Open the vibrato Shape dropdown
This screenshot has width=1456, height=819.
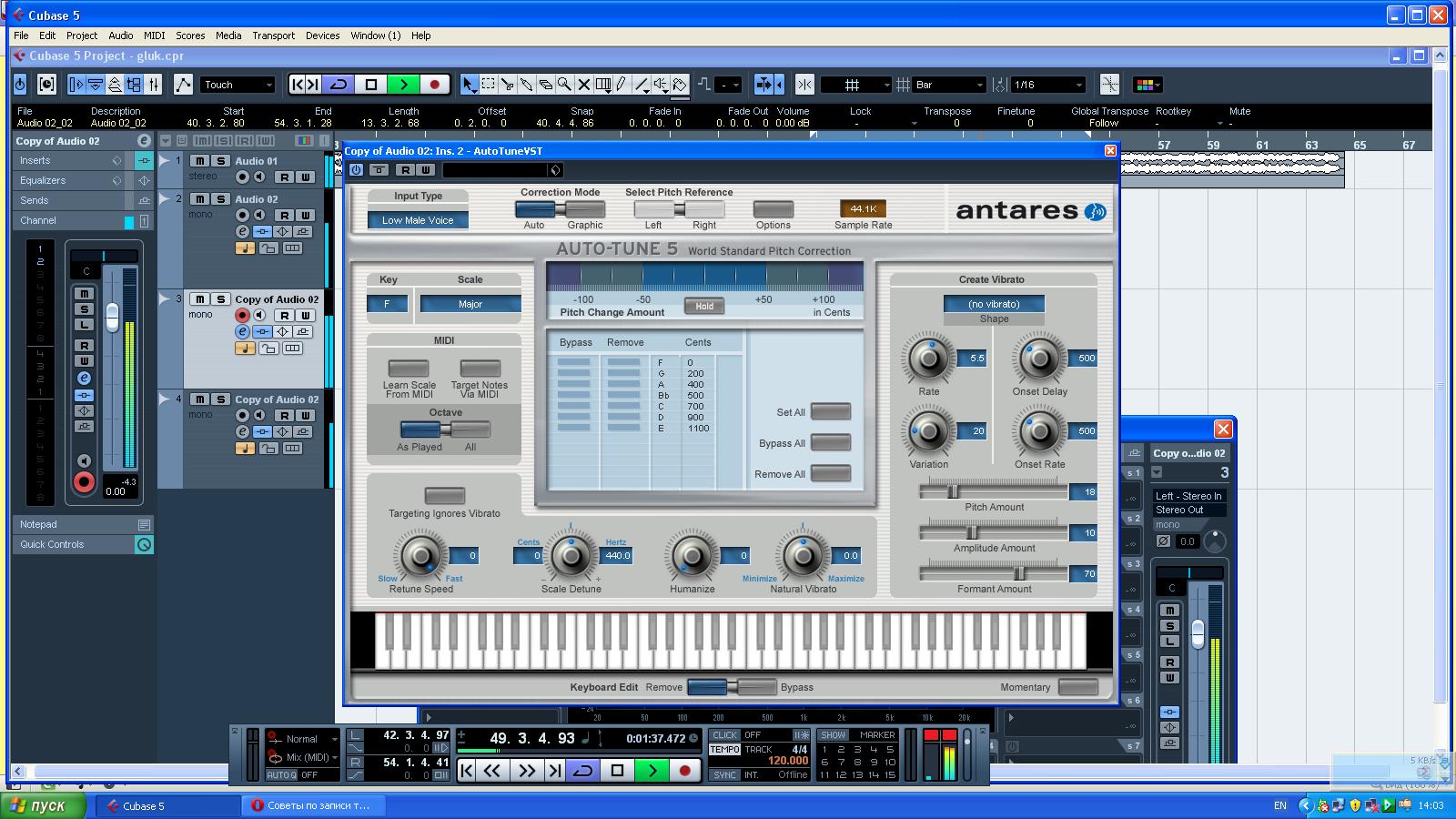click(x=994, y=304)
